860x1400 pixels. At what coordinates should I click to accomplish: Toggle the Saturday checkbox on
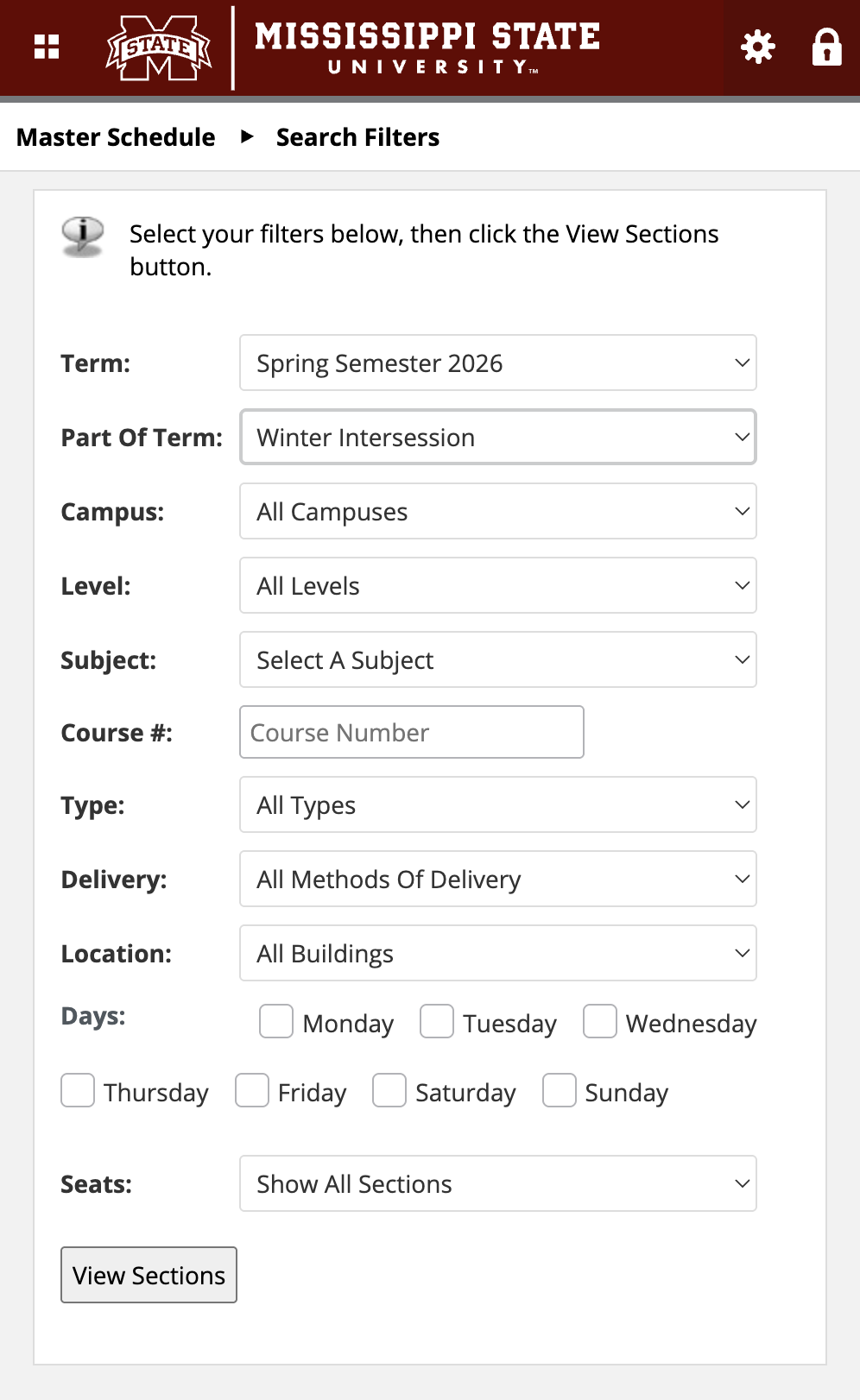click(389, 1090)
